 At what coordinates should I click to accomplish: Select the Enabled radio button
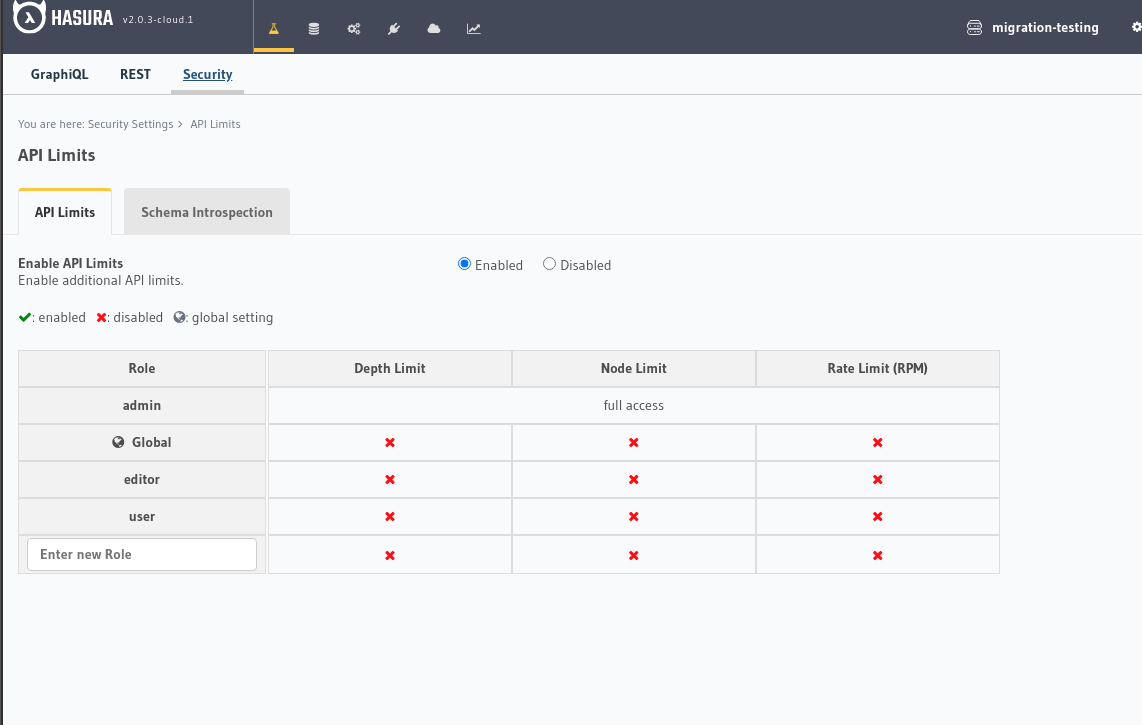[464, 264]
